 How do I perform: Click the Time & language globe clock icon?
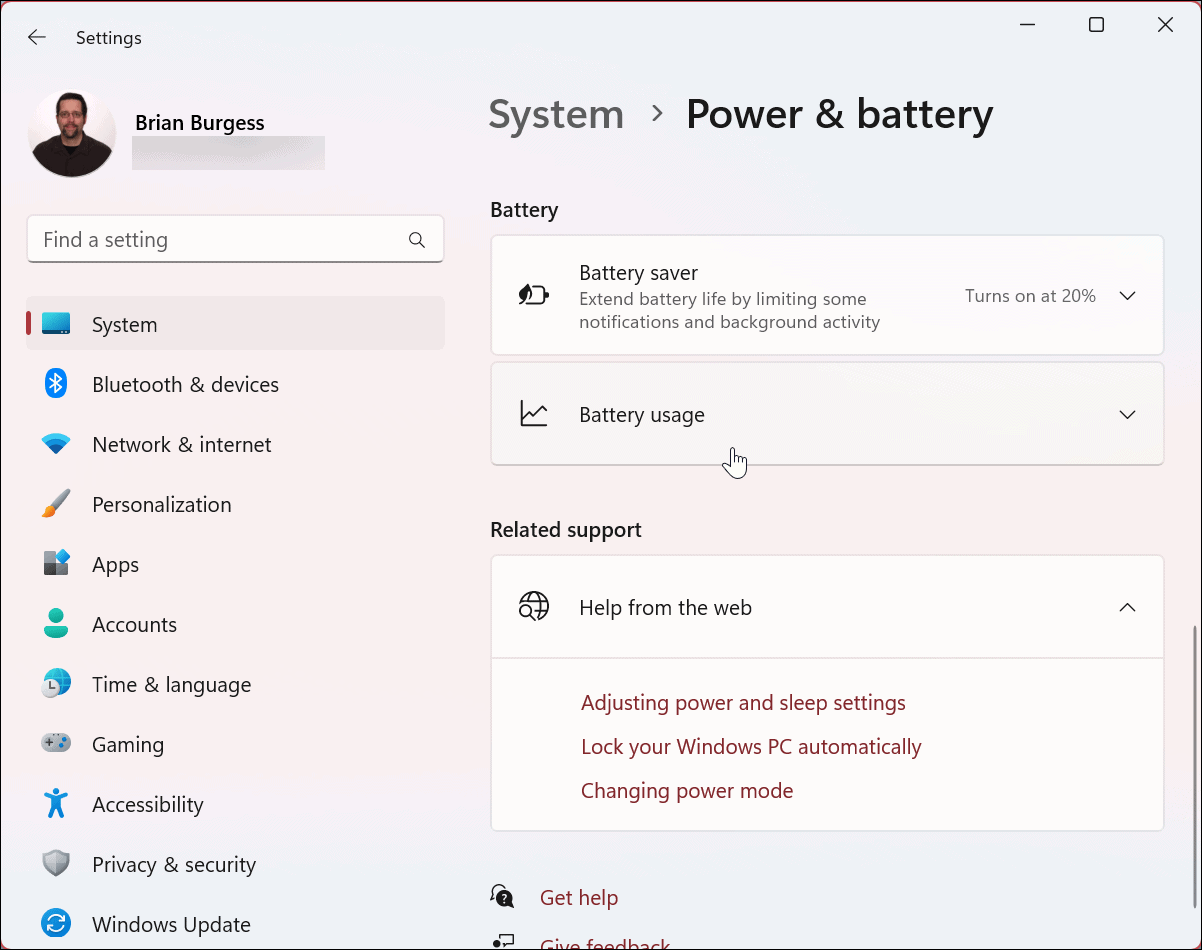click(56, 684)
